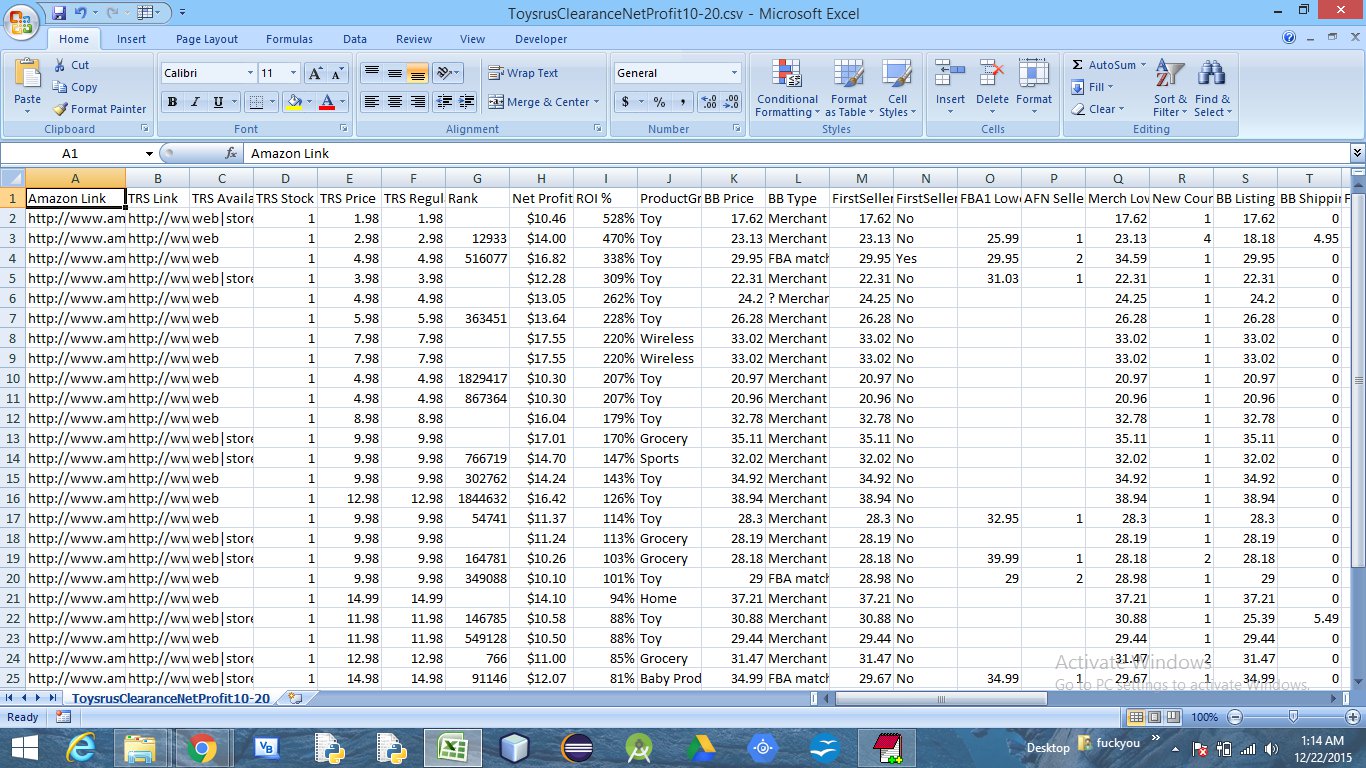Open Format cells menu

[1034, 88]
